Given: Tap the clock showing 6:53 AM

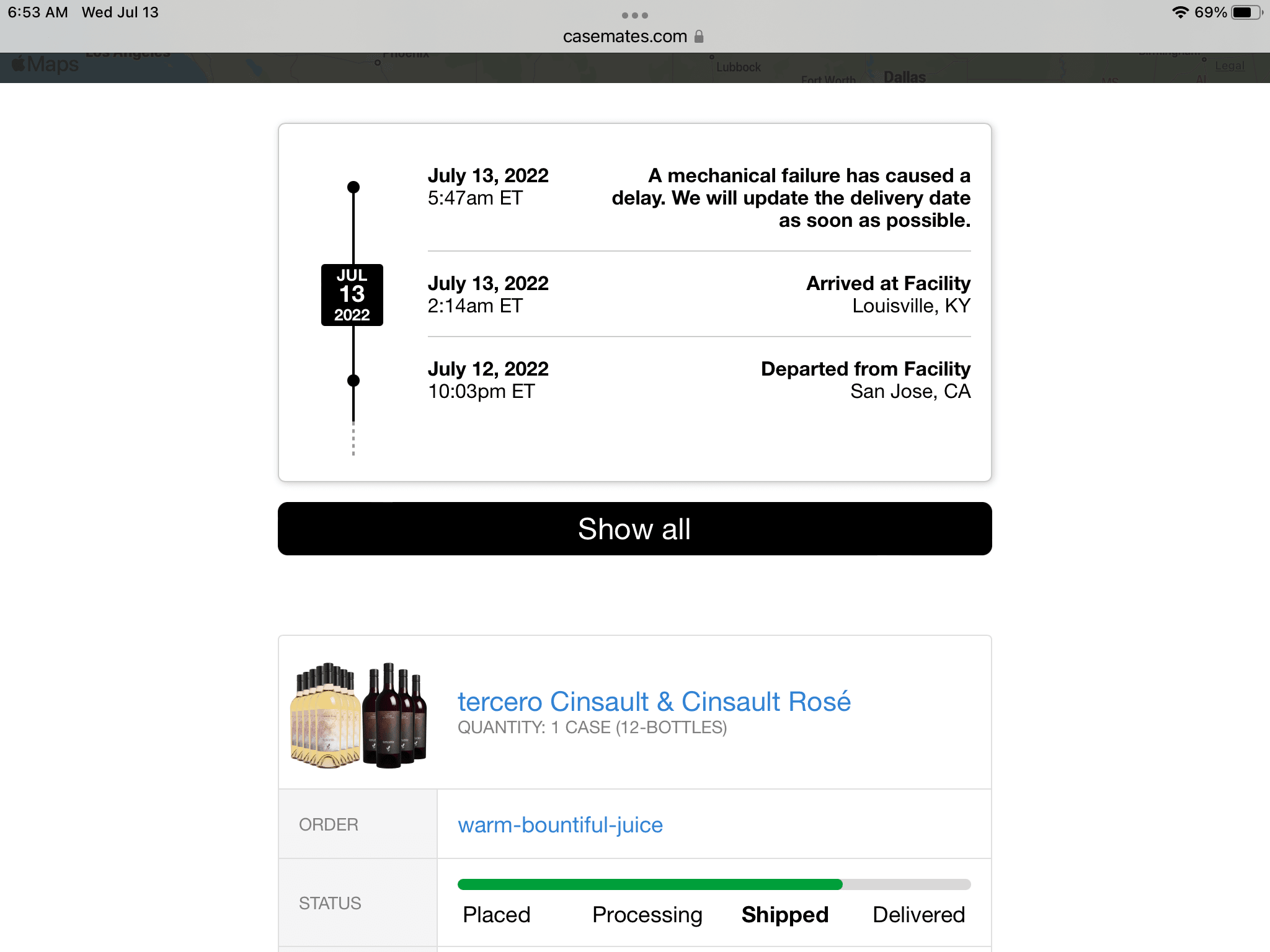Looking at the screenshot, I should pyautogui.click(x=38, y=11).
